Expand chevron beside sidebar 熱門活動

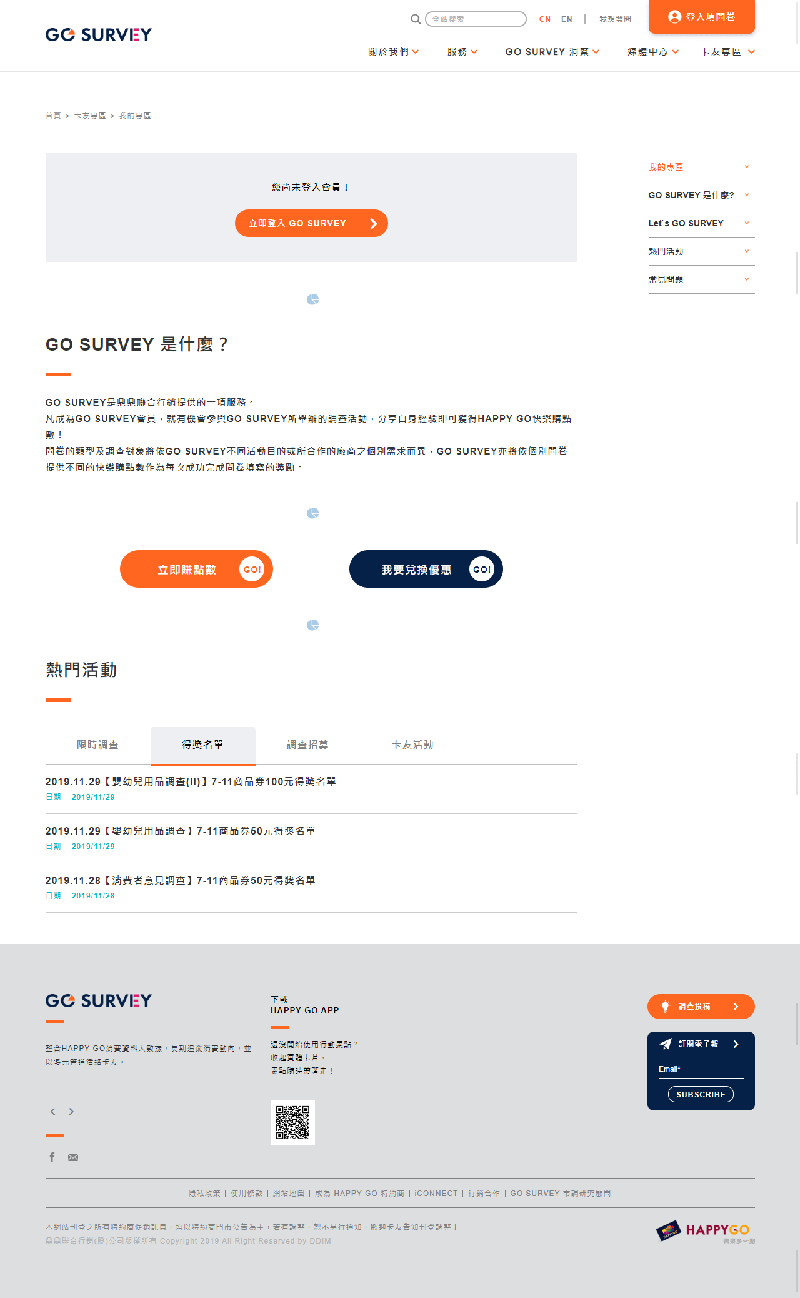(747, 251)
